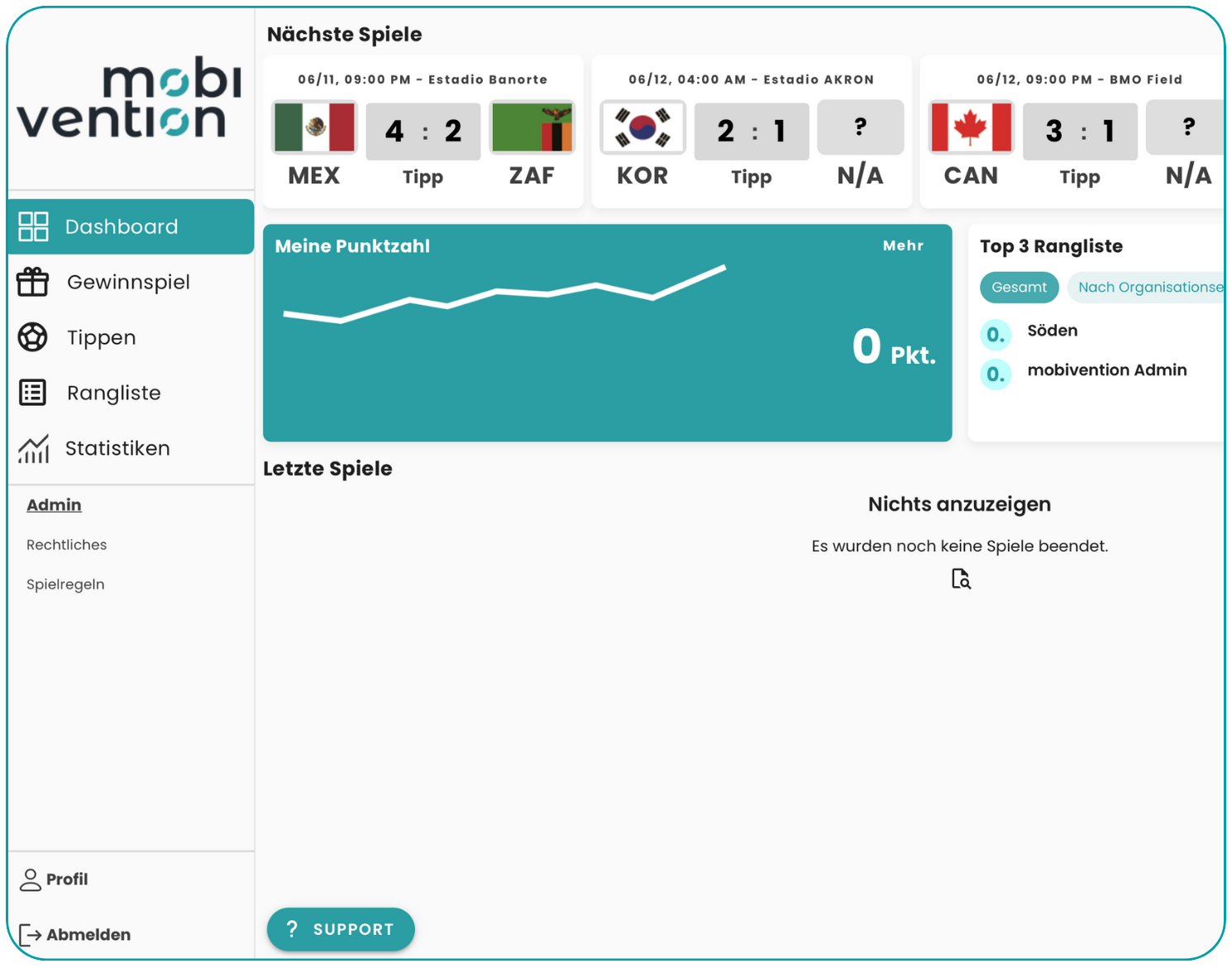Click the Dashboard grid icon

click(x=33, y=227)
